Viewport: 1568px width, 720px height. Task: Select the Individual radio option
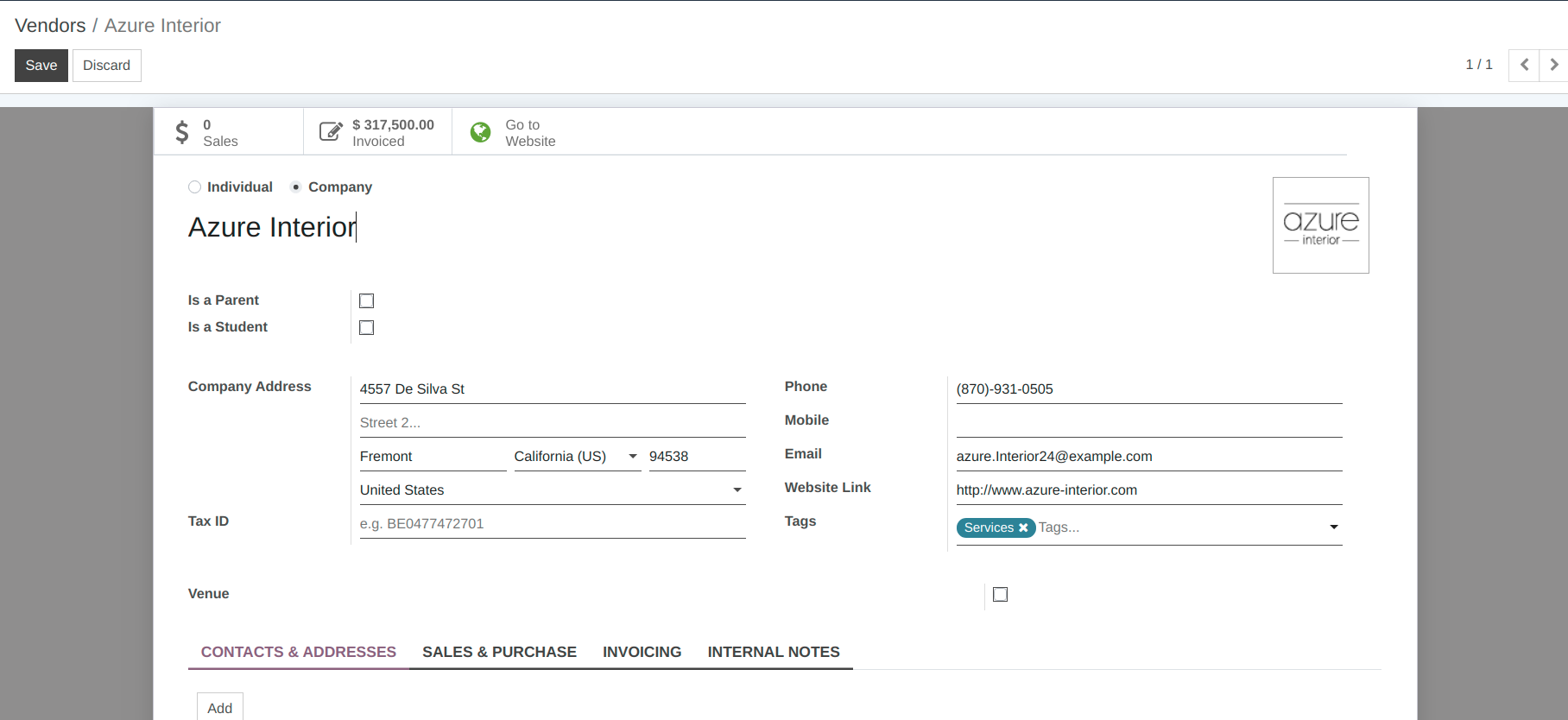pyautogui.click(x=195, y=187)
